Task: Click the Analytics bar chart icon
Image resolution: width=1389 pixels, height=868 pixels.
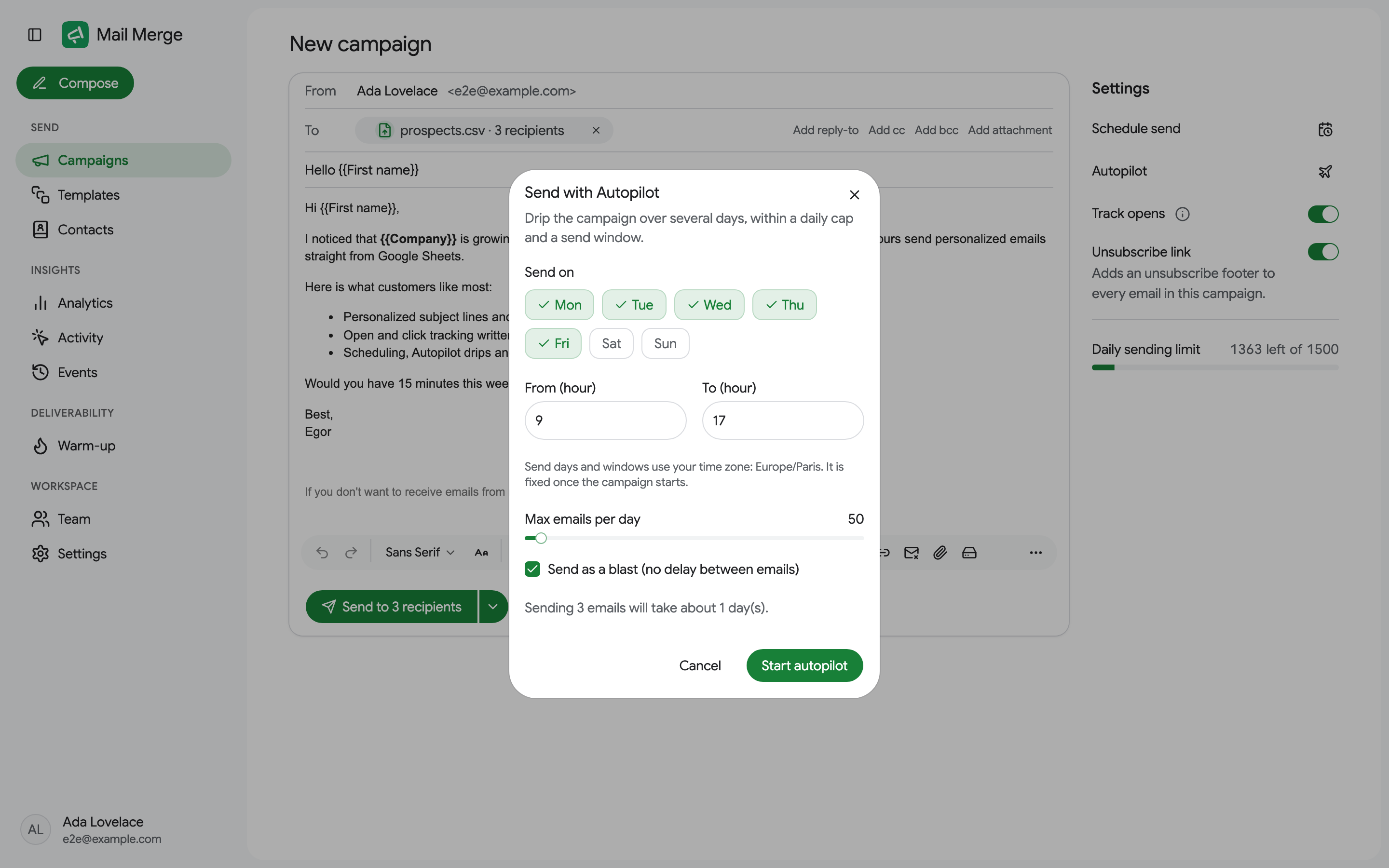Action: [40, 302]
